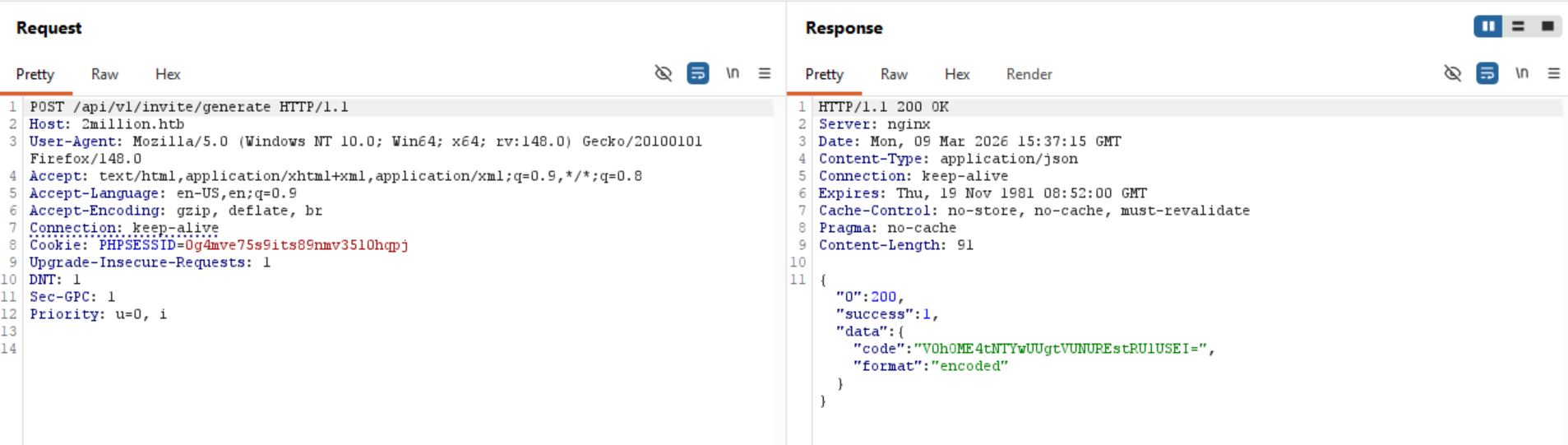
Task: Click the HTTP/1.1 200 OK status line
Action: coord(884,107)
